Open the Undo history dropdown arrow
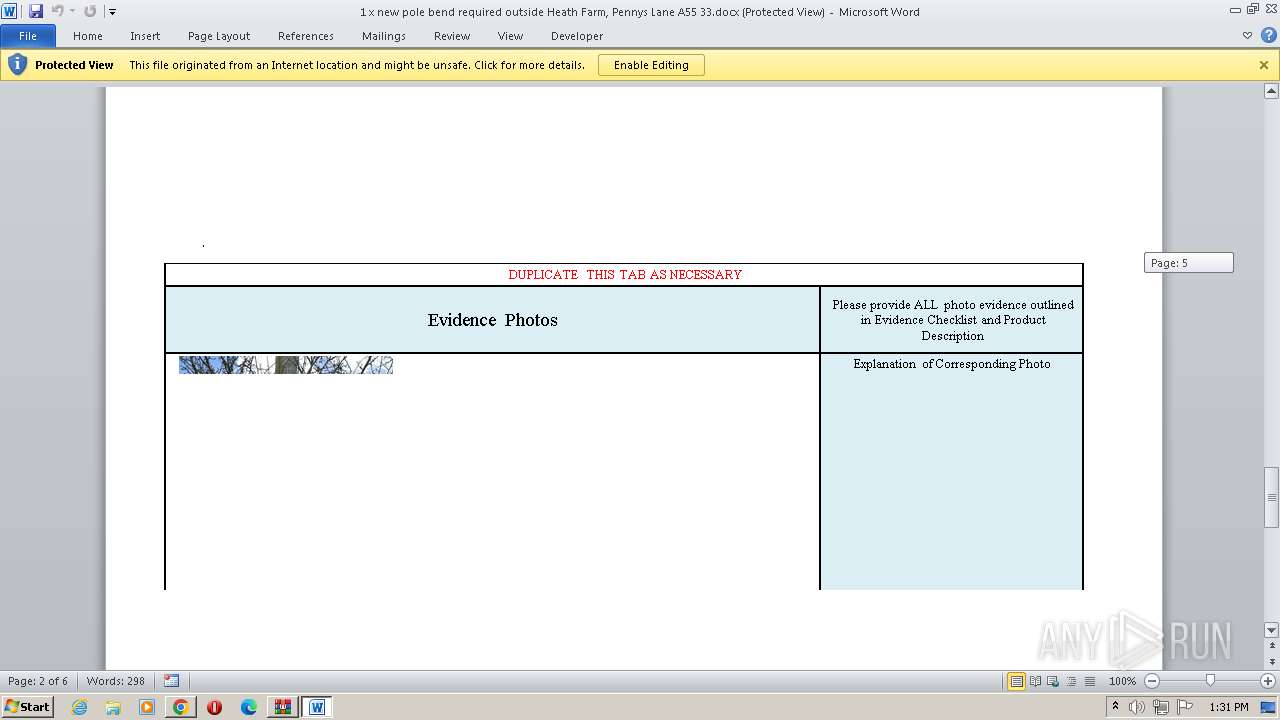The image size is (1280, 720). coord(72,11)
